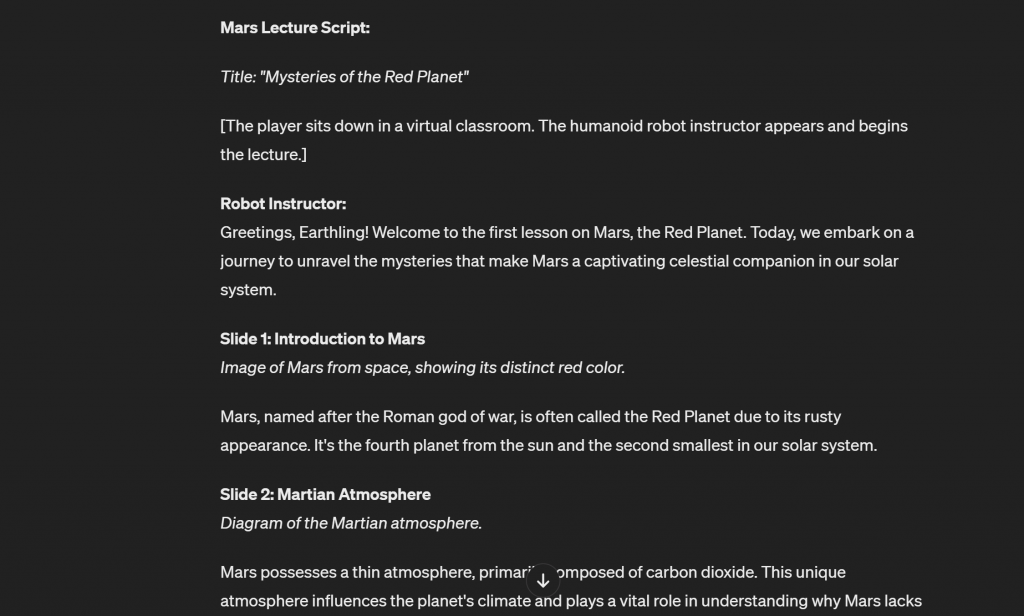Click the text 'Mars possesses a thin atmosphere'
The width and height of the screenshot is (1024, 616).
[x=347, y=572]
